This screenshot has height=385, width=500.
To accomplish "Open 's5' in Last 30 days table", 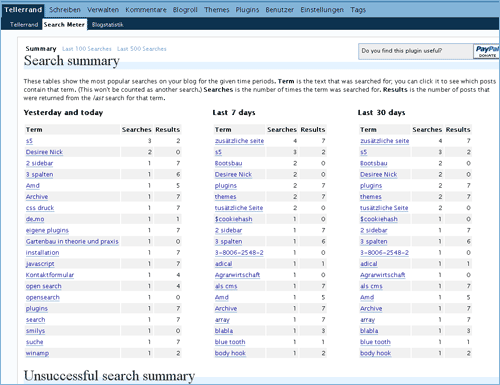I will click(363, 152).
